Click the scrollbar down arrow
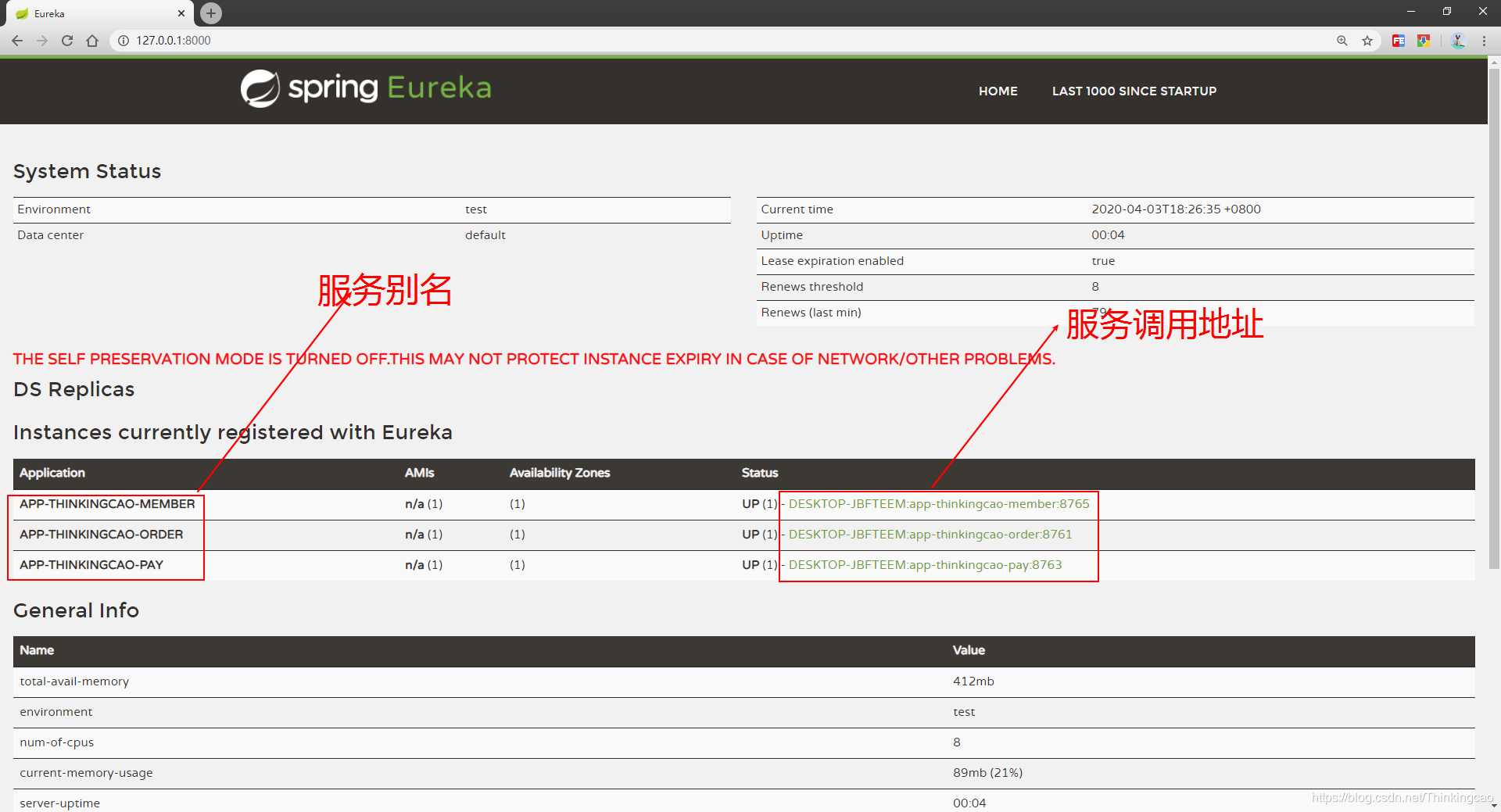 coord(1494,805)
